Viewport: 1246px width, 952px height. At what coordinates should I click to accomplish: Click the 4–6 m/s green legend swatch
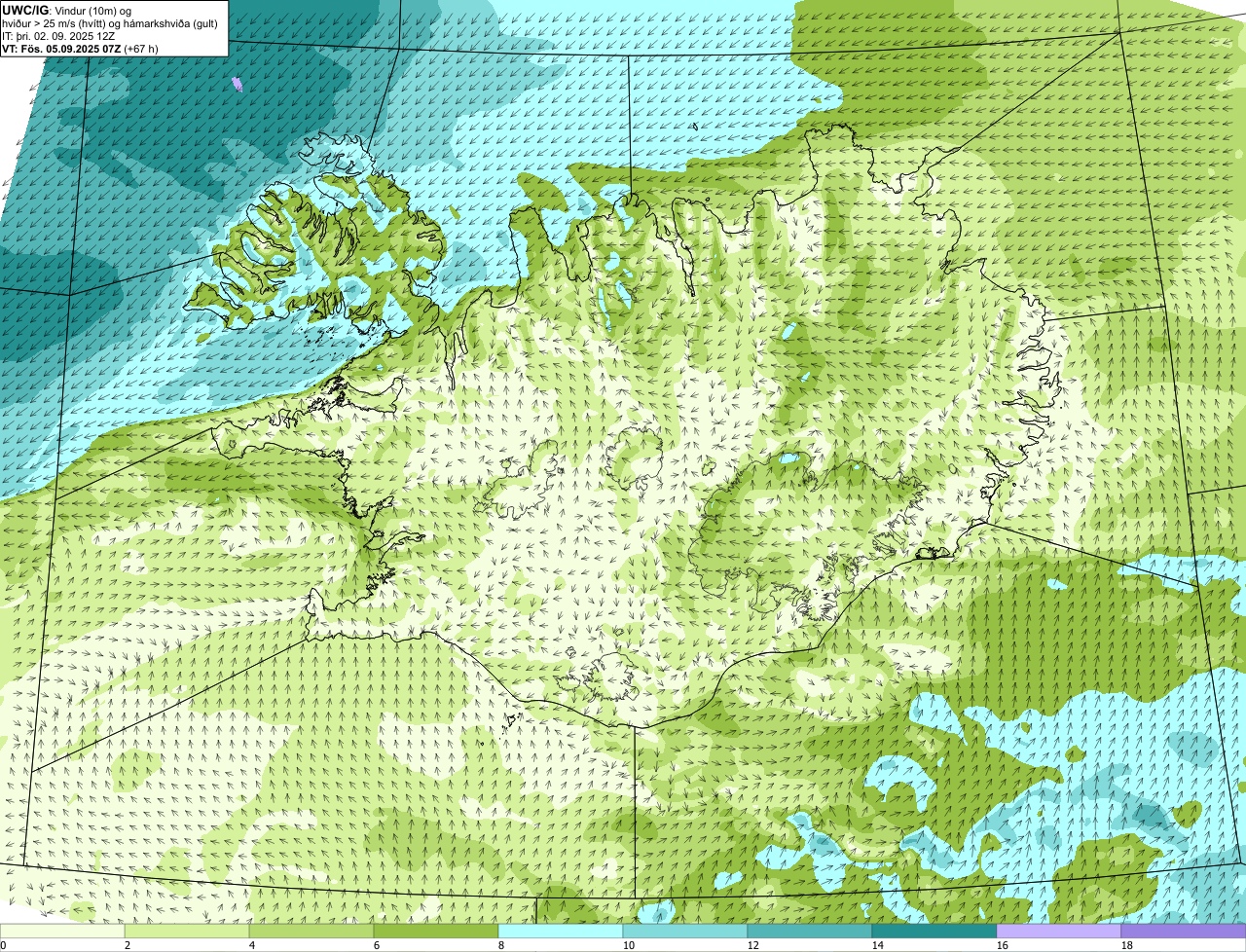[x=311, y=931]
